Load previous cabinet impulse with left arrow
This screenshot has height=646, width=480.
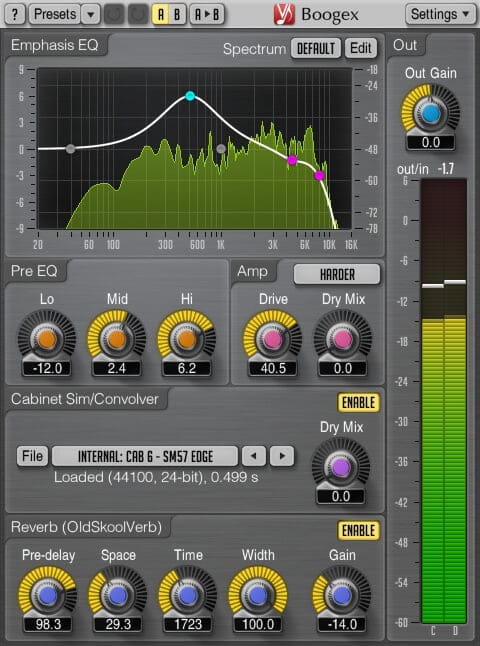coord(254,456)
